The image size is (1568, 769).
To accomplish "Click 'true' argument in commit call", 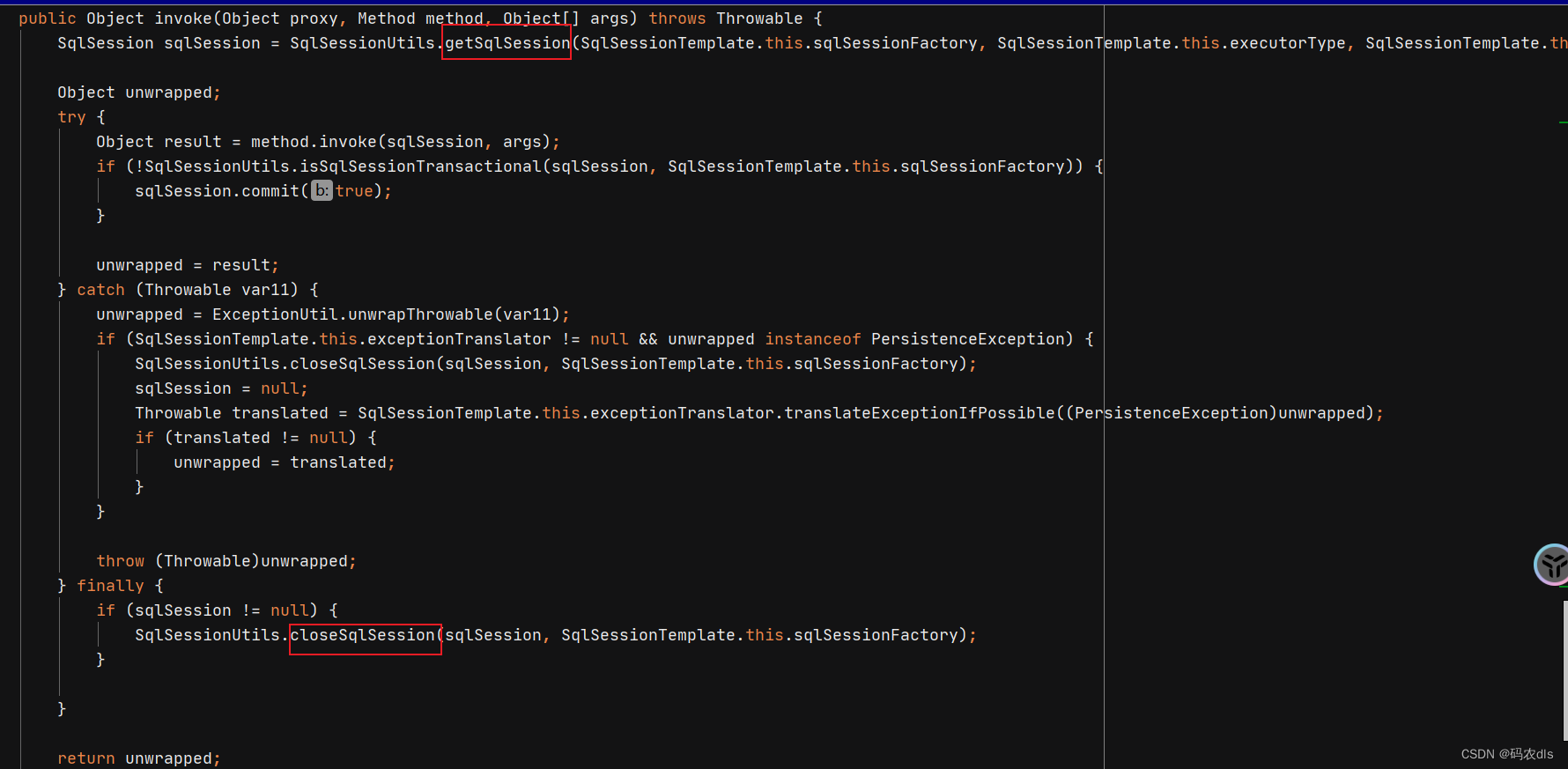I will click(x=354, y=191).
